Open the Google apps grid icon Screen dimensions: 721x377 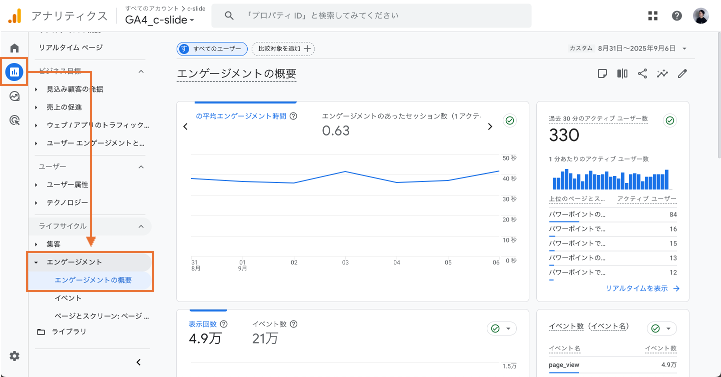pyautogui.click(x=652, y=16)
